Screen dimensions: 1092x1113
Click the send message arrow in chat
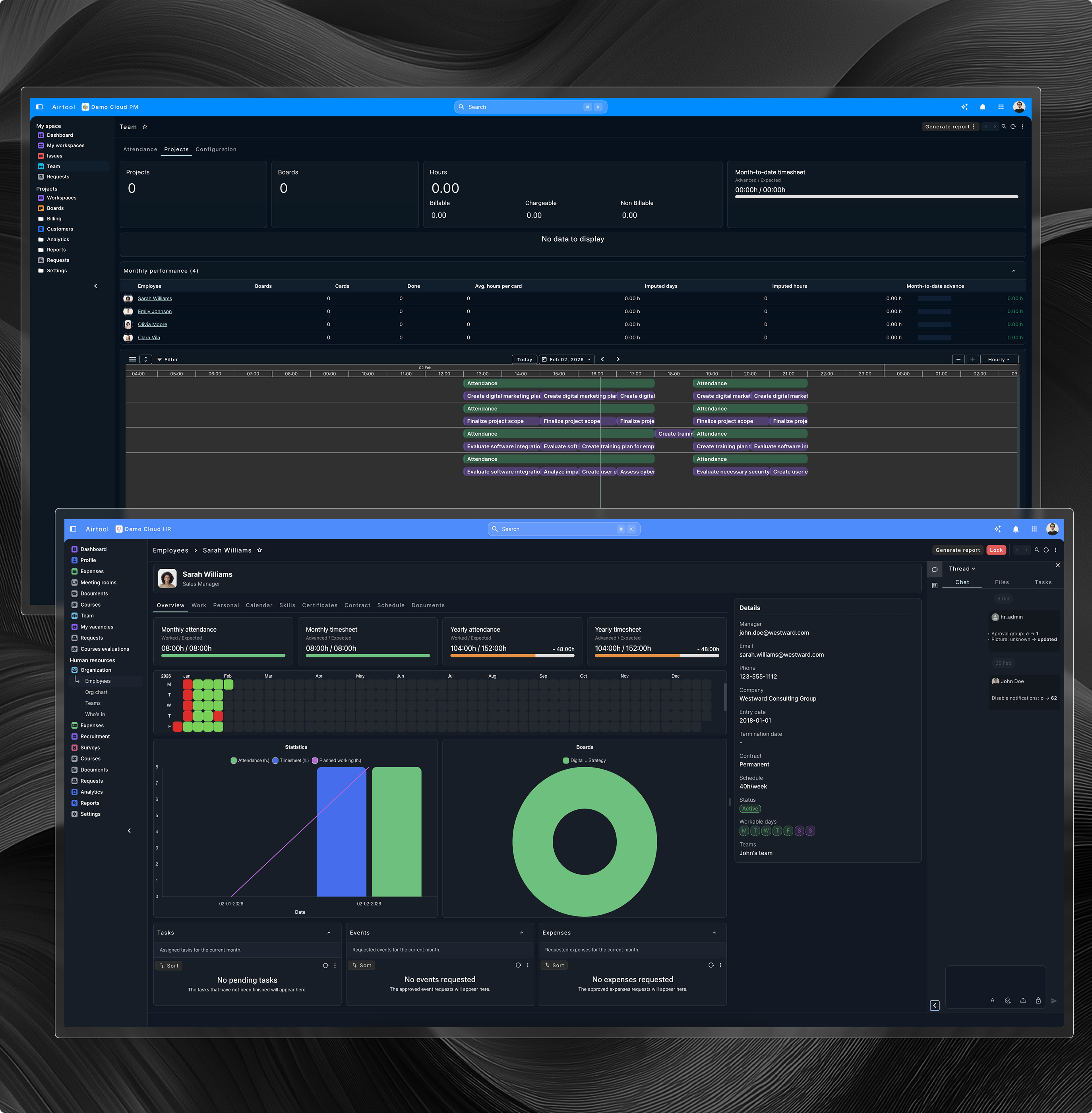coord(1053,1001)
